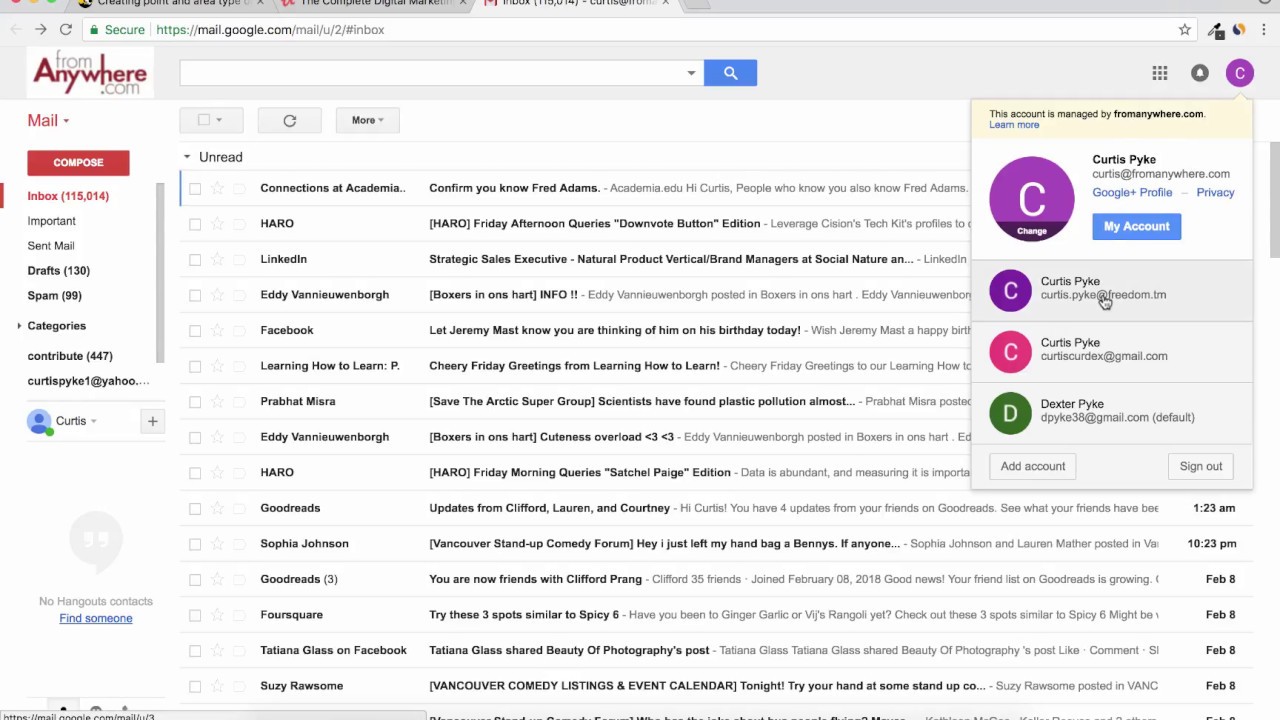
Task: Open Spam (99) folder
Action: tap(54, 296)
